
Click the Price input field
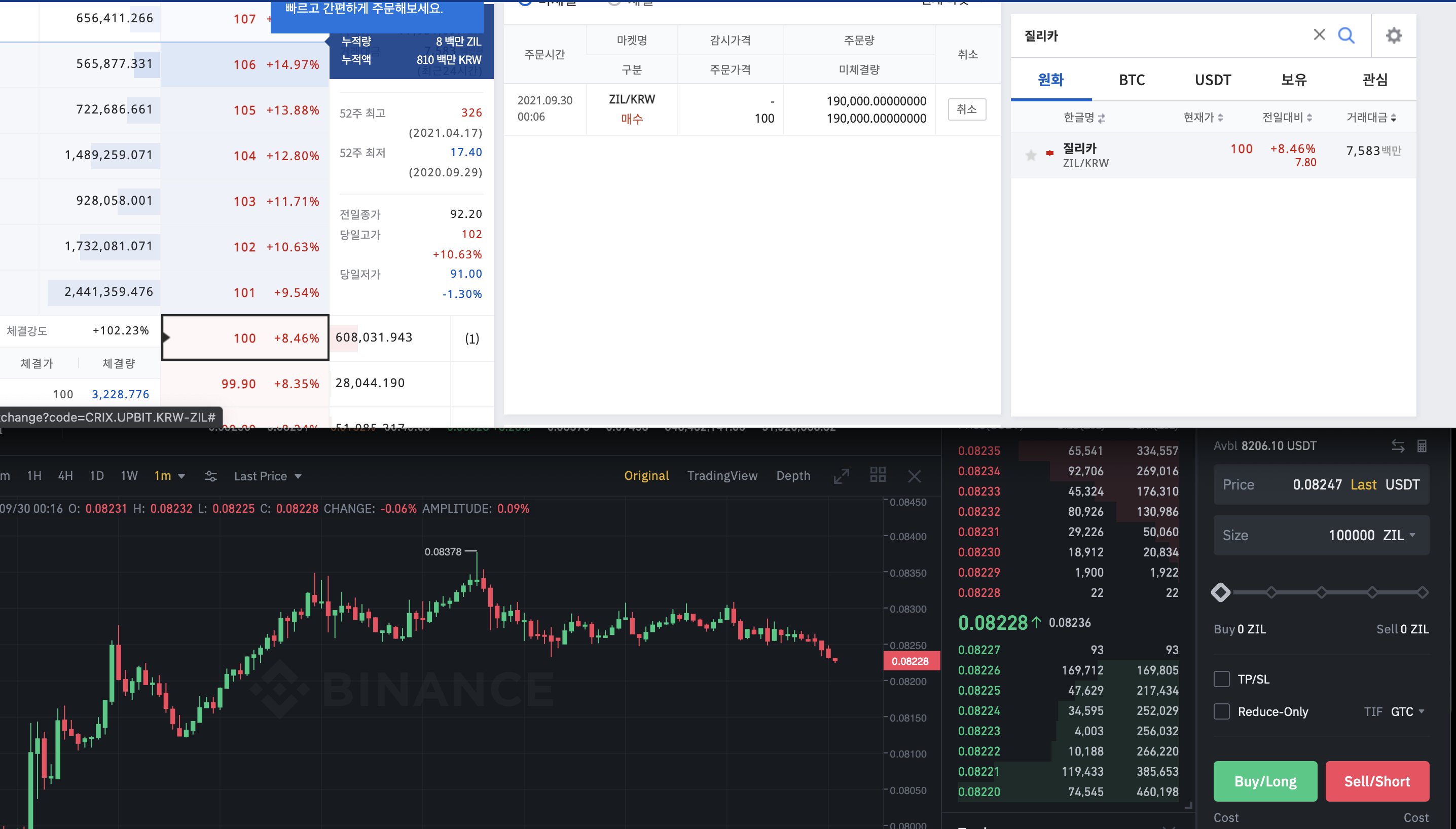pyautogui.click(x=1321, y=484)
